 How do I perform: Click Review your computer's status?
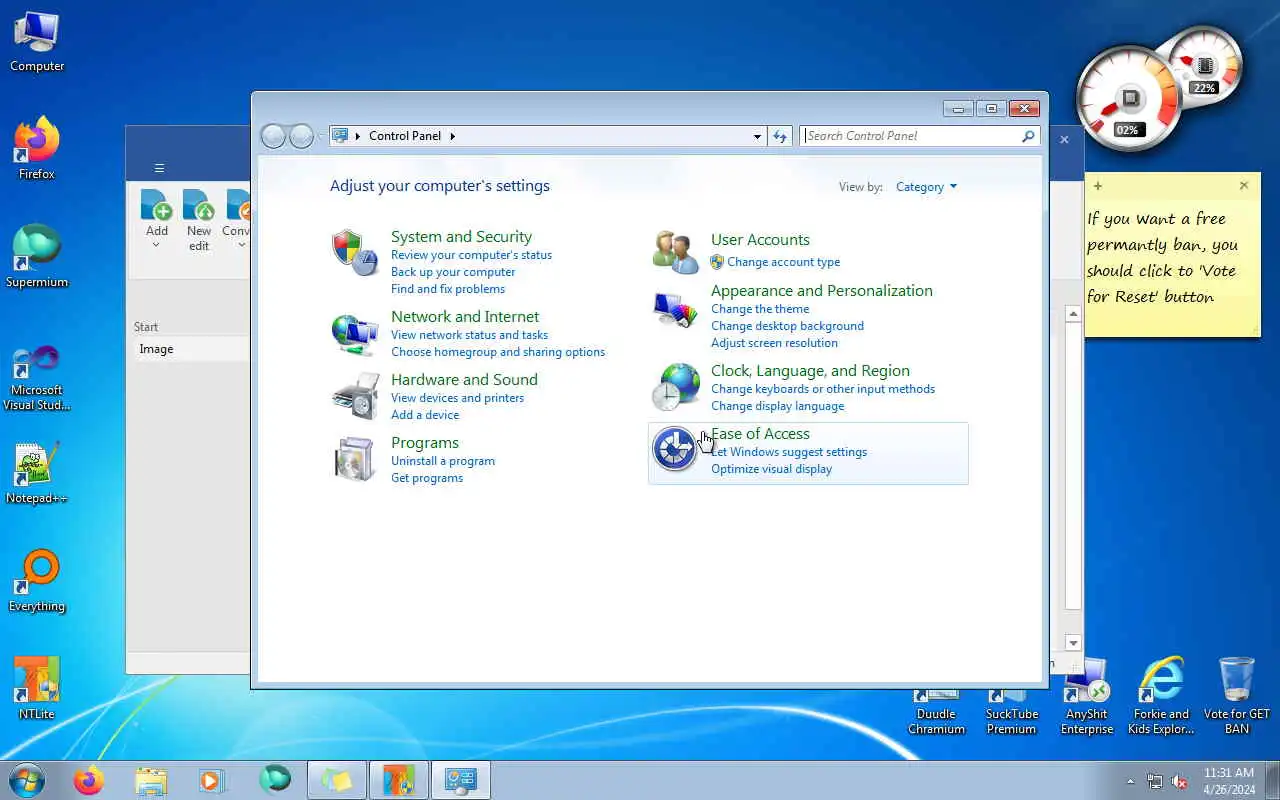(471, 255)
